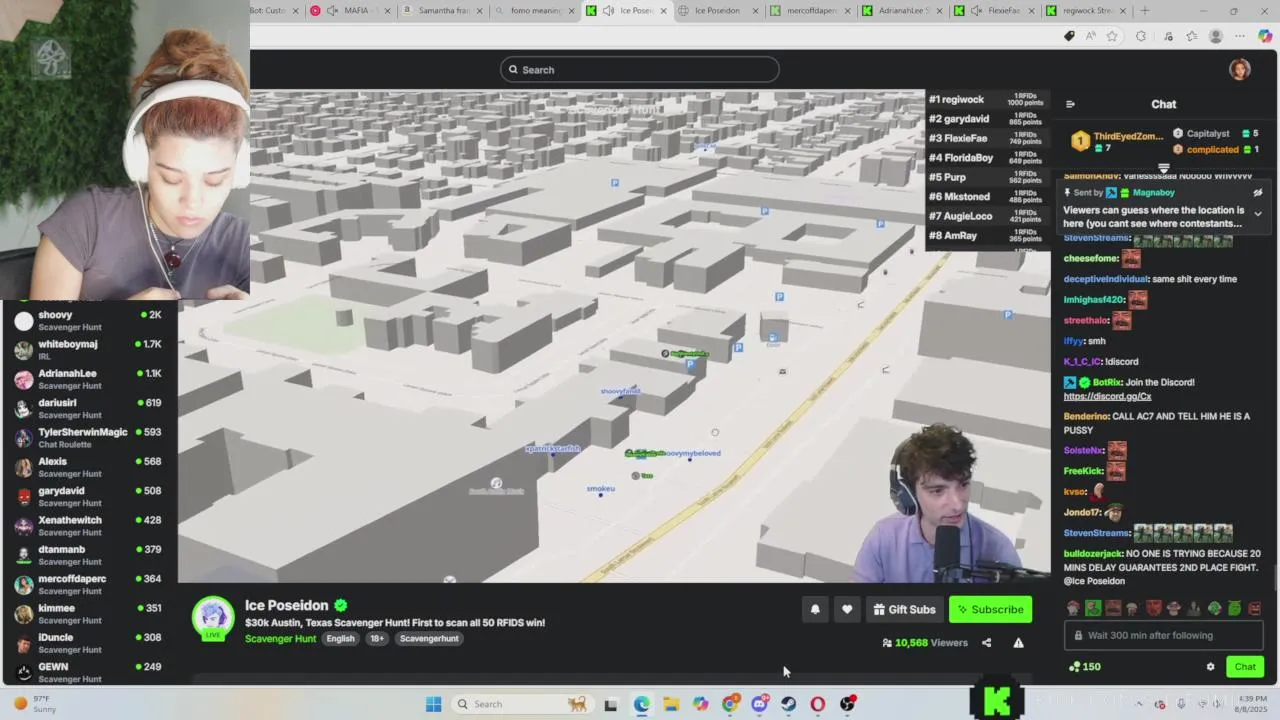The height and width of the screenshot is (720, 1280).
Task: Open Xenathewitch channel in sidebar
Action: (x=89, y=526)
